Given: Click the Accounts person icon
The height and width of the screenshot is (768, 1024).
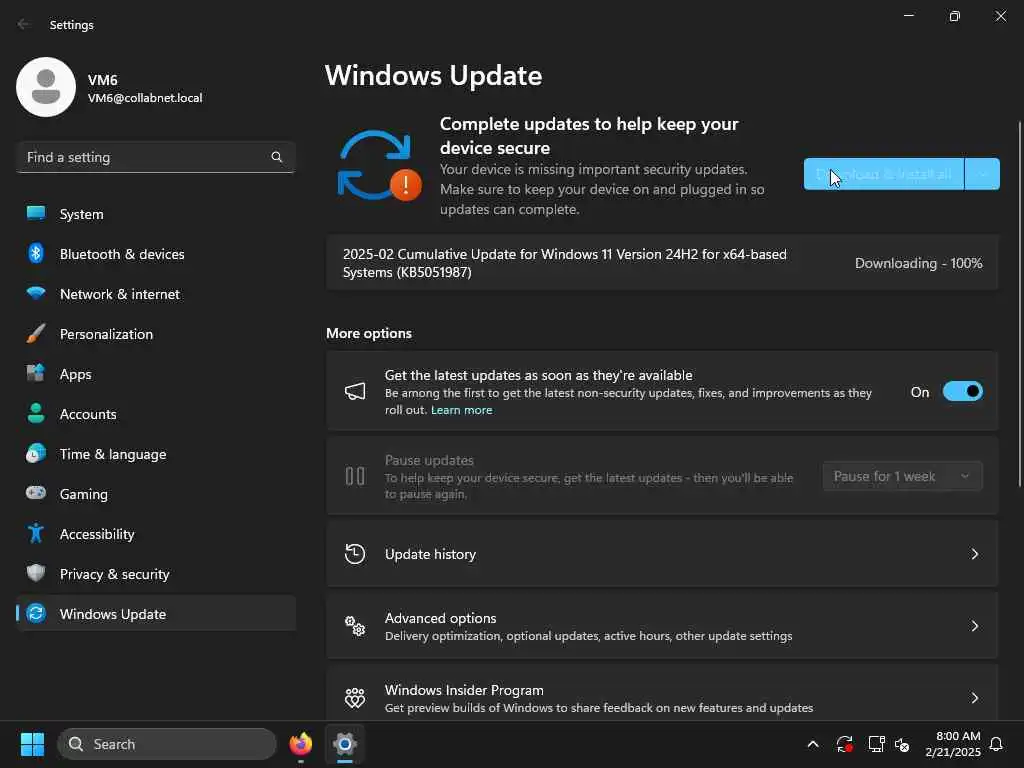Looking at the screenshot, I should click(x=36, y=413).
